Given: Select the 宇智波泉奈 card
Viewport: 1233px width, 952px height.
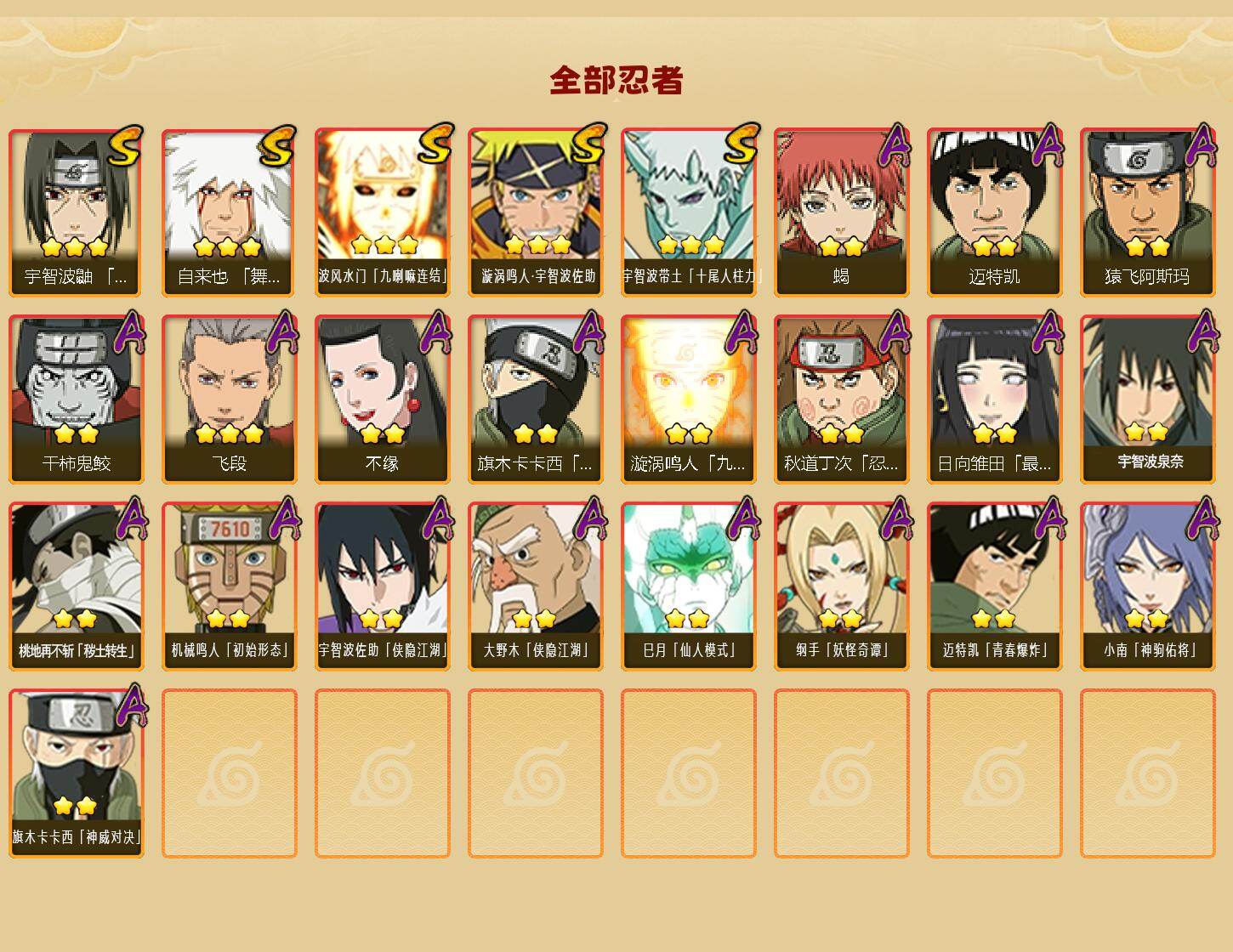Looking at the screenshot, I should click(1147, 399).
